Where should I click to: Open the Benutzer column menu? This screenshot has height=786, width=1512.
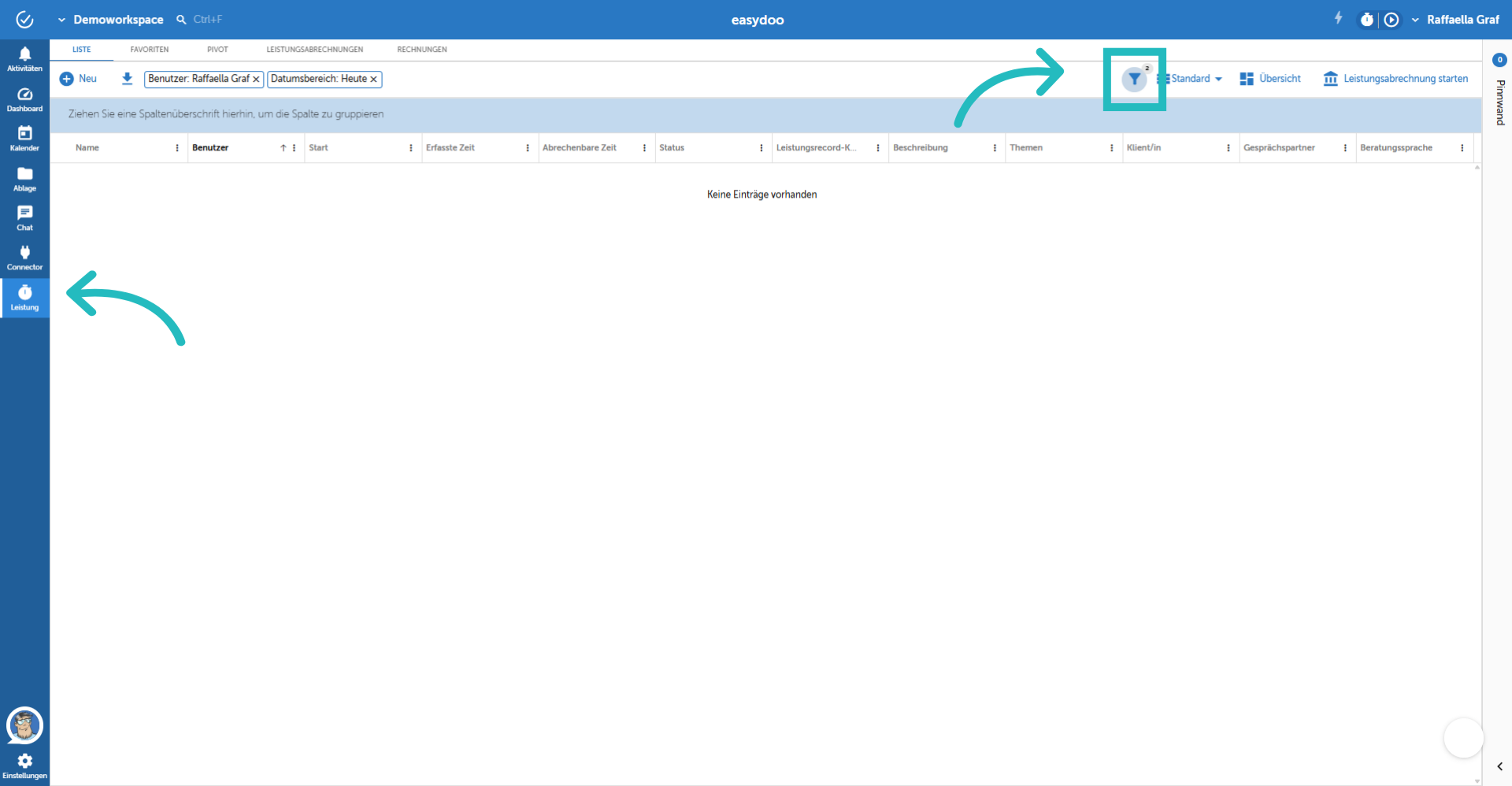tap(294, 148)
